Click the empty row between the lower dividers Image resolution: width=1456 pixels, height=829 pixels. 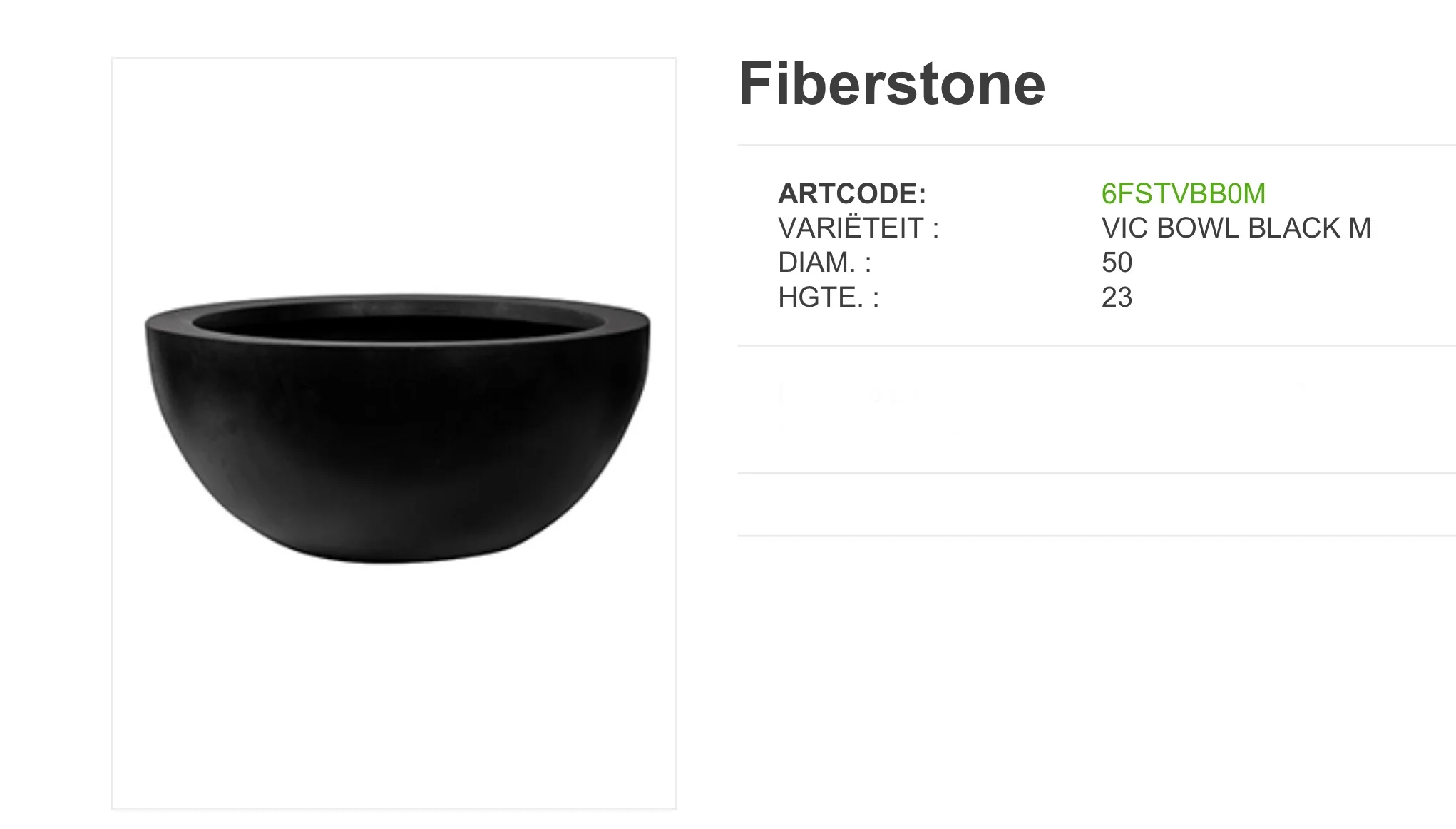(1097, 504)
